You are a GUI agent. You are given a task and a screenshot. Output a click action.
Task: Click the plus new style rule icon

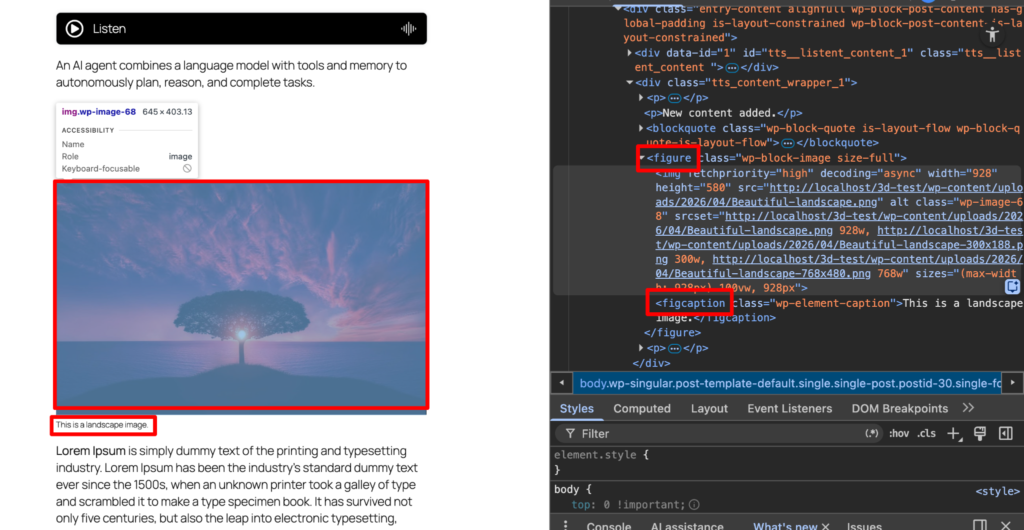(x=954, y=433)
